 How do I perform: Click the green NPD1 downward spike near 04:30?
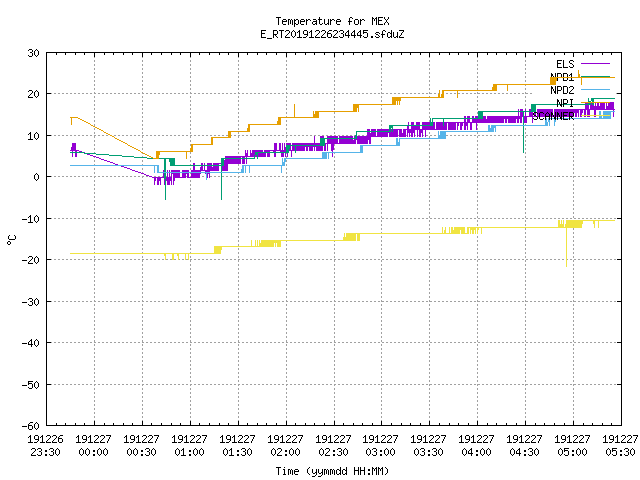tap(523, 133)
